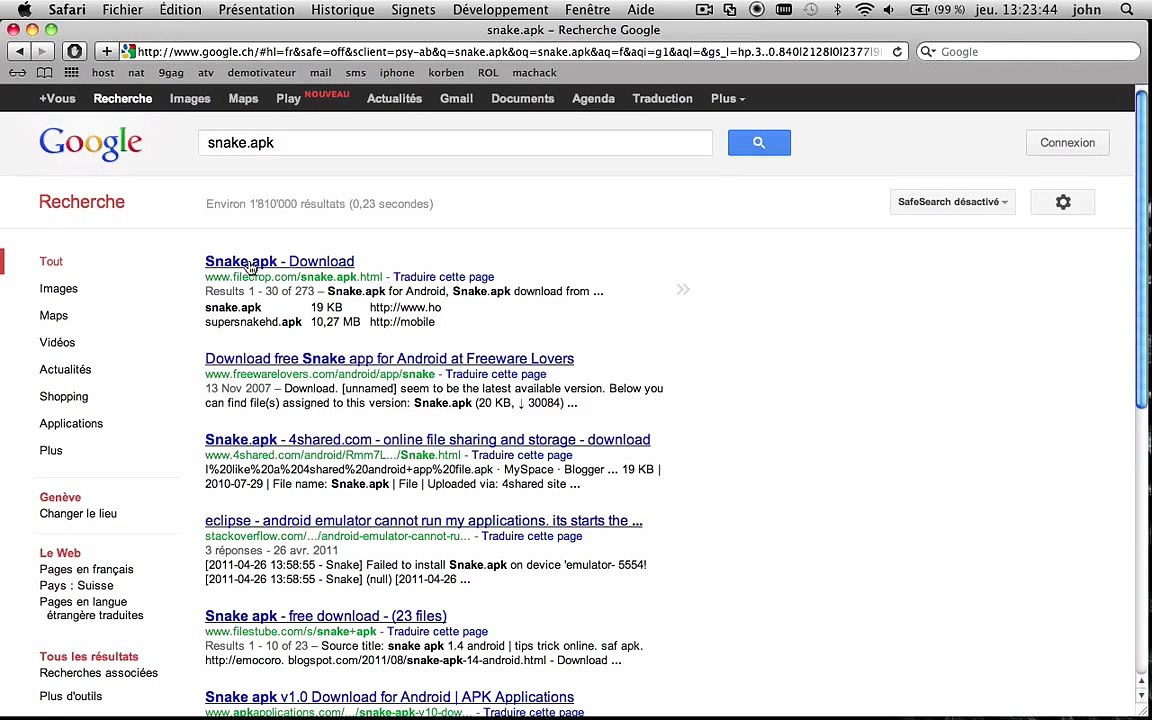Click the page vertical scrollbar thumb
Viewport: 1152px width, 720px height.
point(1141,250)
